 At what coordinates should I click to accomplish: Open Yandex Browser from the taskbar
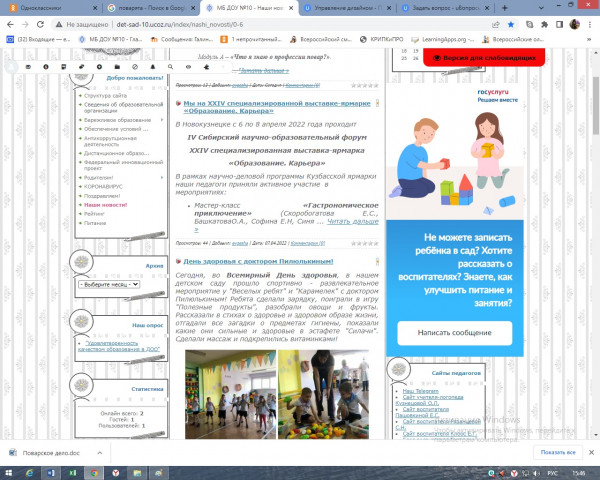pos(116,473)
